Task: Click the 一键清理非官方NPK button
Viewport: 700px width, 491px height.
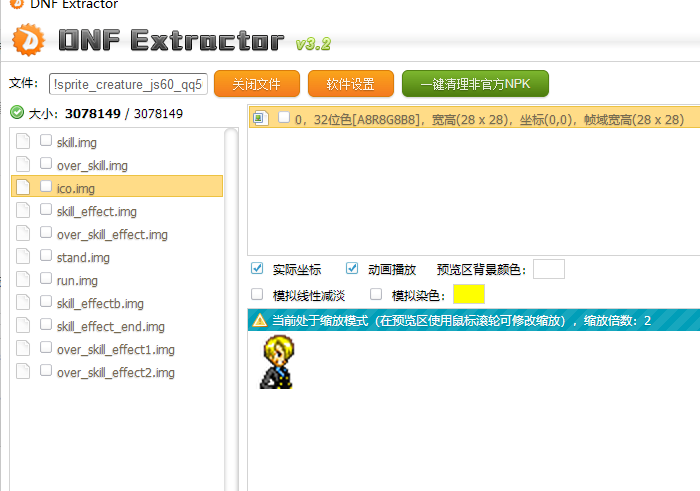Action: 475,83
